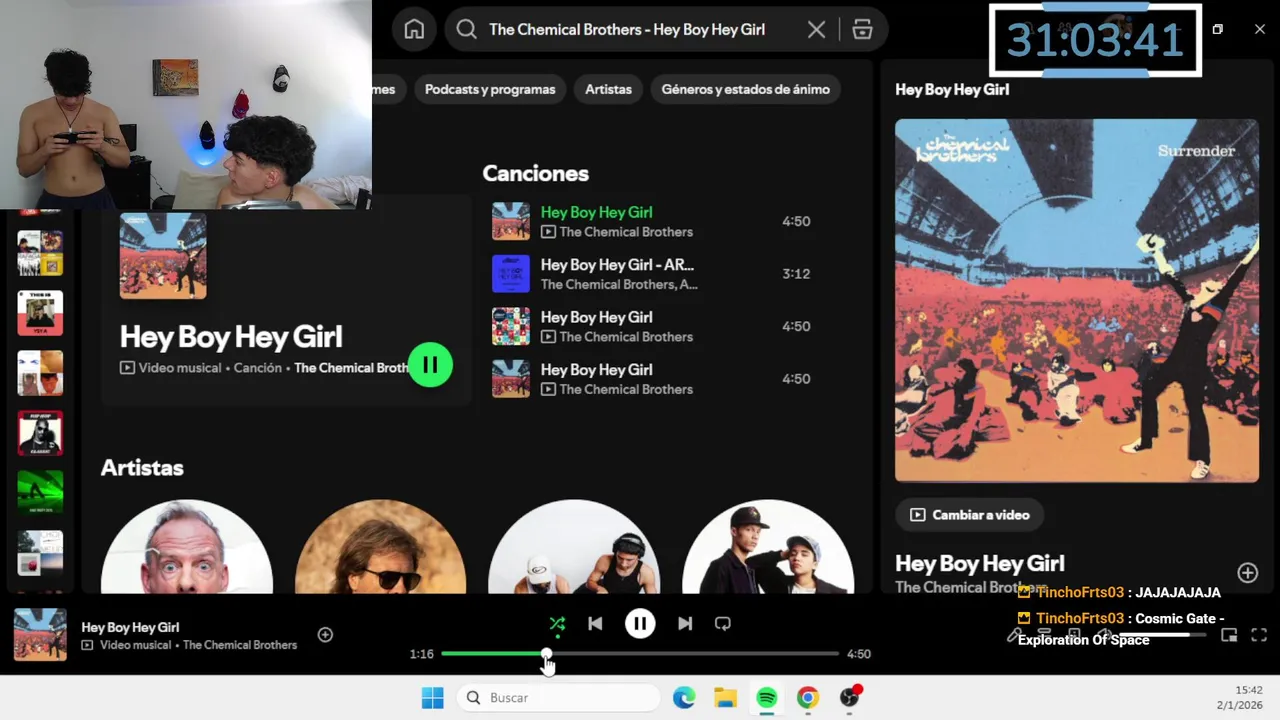Clear the search text with X icon
This screenshot has height=720, width=1280.
coord(816,30)
